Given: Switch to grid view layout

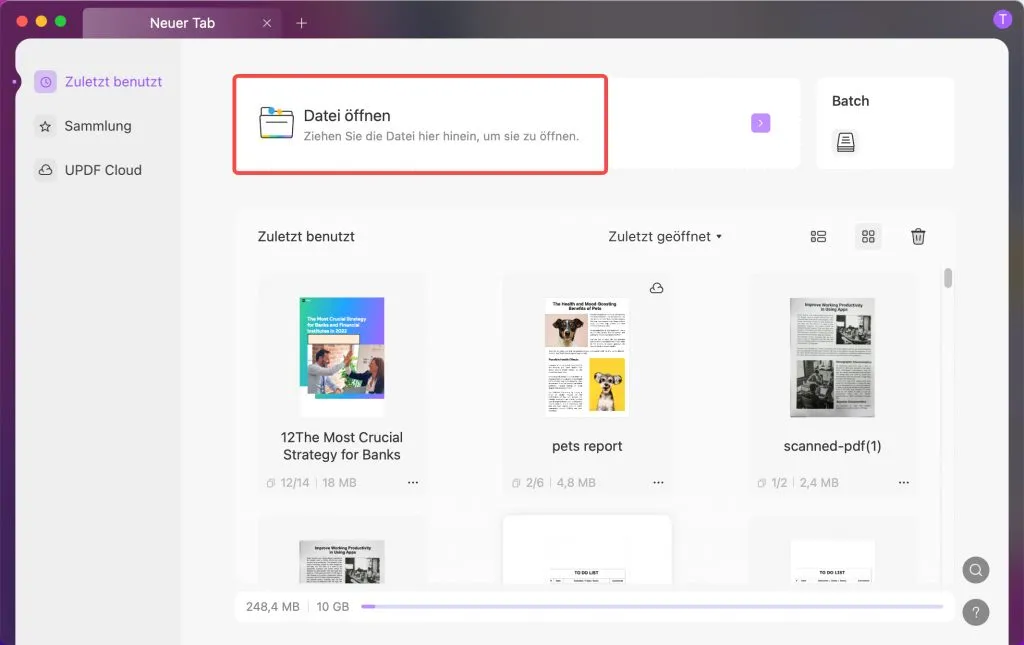Looking at the screenshot, I should [x=868, y=236].
